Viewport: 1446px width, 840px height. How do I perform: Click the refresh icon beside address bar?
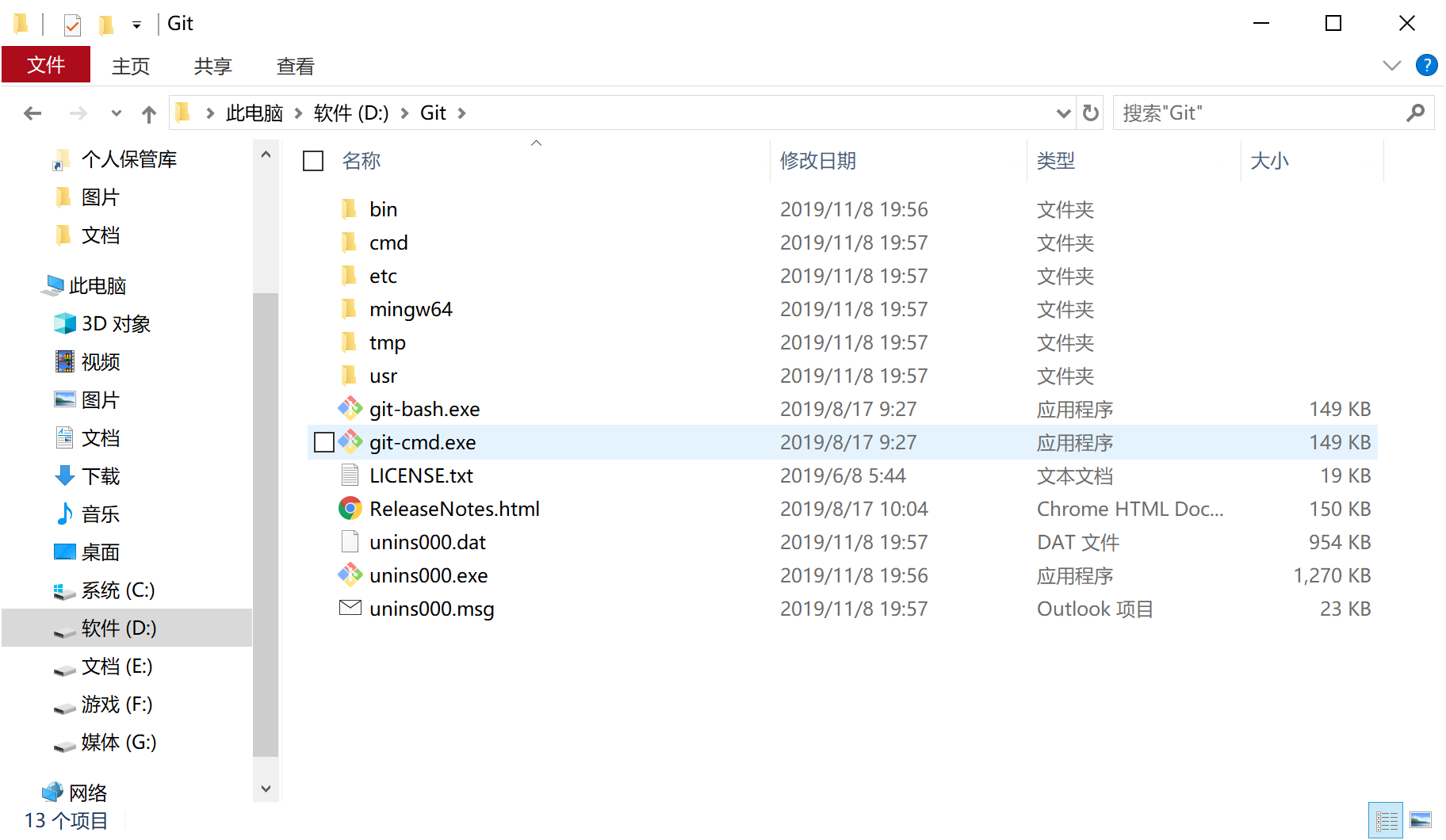tap(1091, 113)
